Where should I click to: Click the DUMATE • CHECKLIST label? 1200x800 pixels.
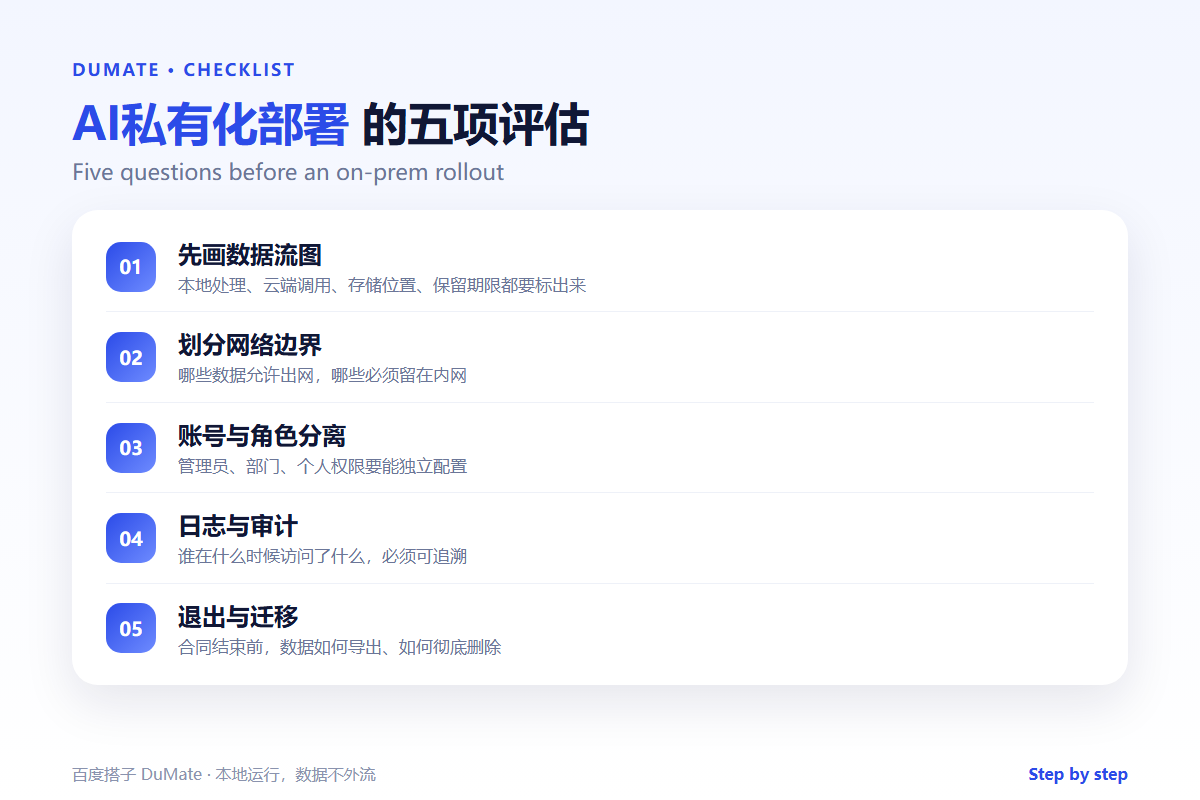coord(184,70)
